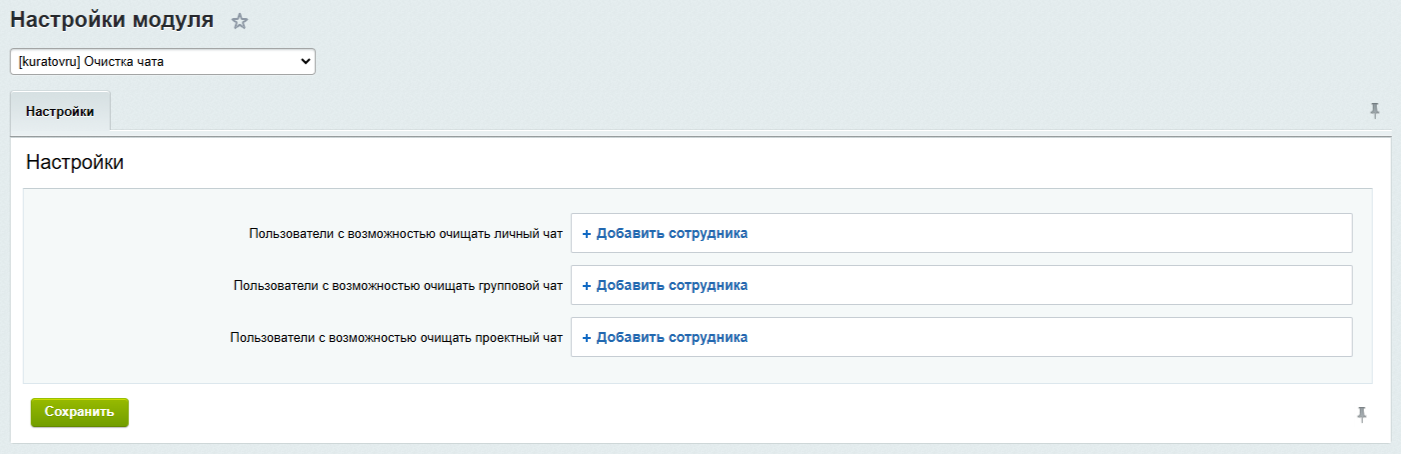Screen dimensions: 1401x454
Task: Click empty area of проектный чат user field
Action: tap(1050, 337)
